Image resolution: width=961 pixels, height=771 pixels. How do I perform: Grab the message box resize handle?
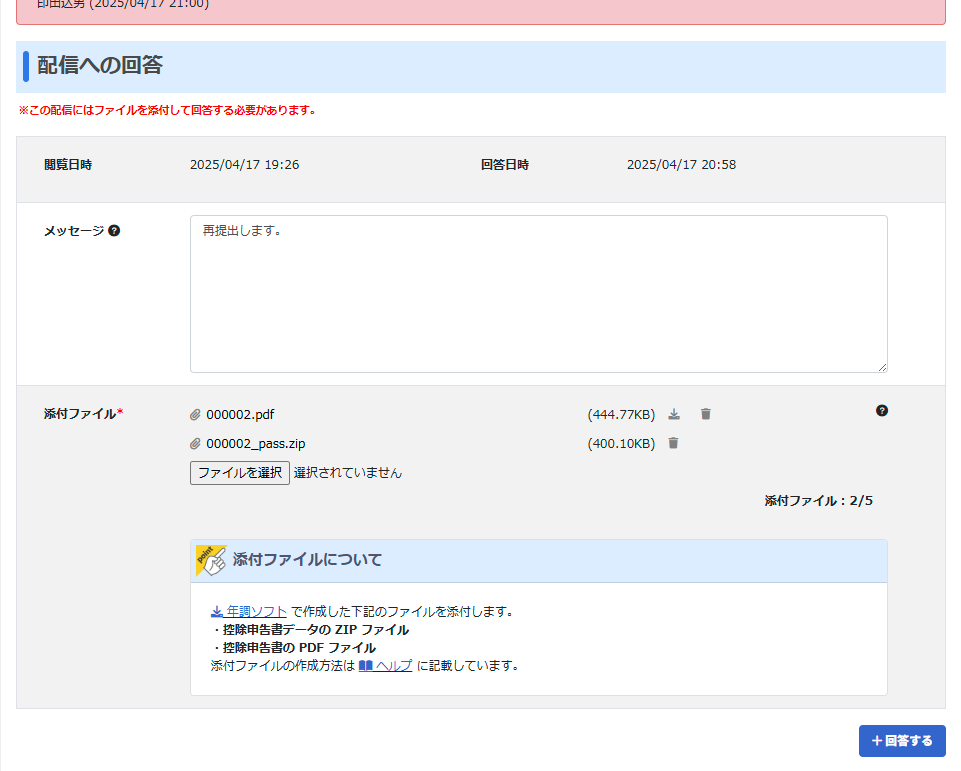(881, 367)
